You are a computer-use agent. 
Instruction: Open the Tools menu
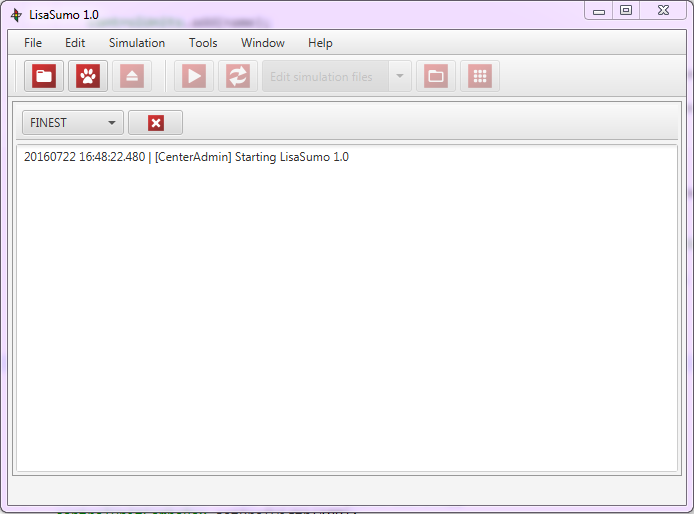203,43
